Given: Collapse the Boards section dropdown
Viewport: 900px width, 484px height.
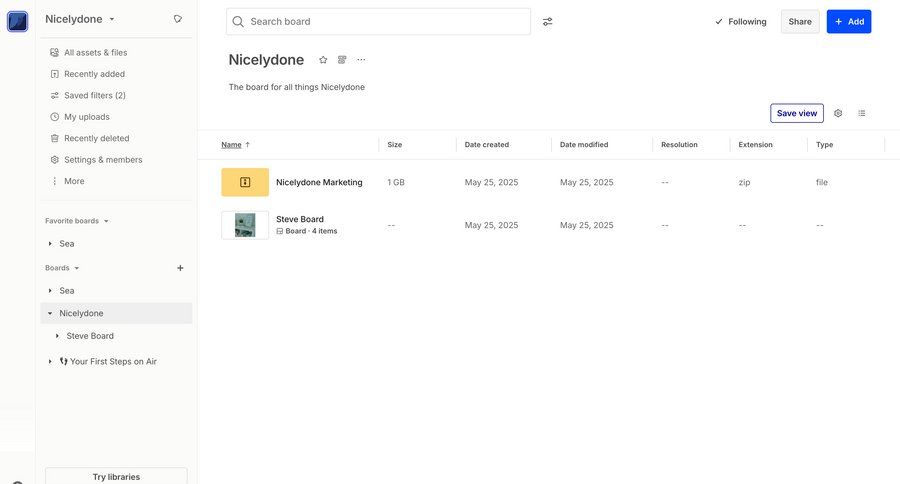Looking at the screenshot, I should (62, 268).
